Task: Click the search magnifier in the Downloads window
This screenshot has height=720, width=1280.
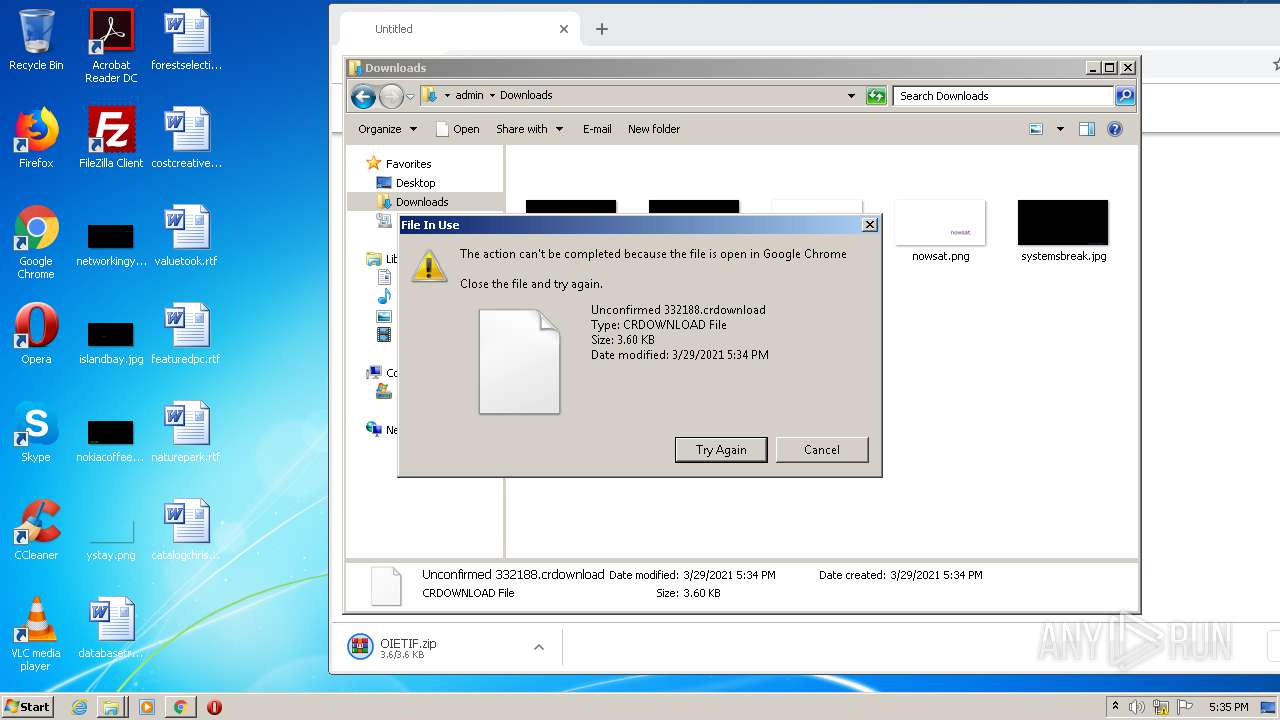Action: click(x=1125, y=96)
